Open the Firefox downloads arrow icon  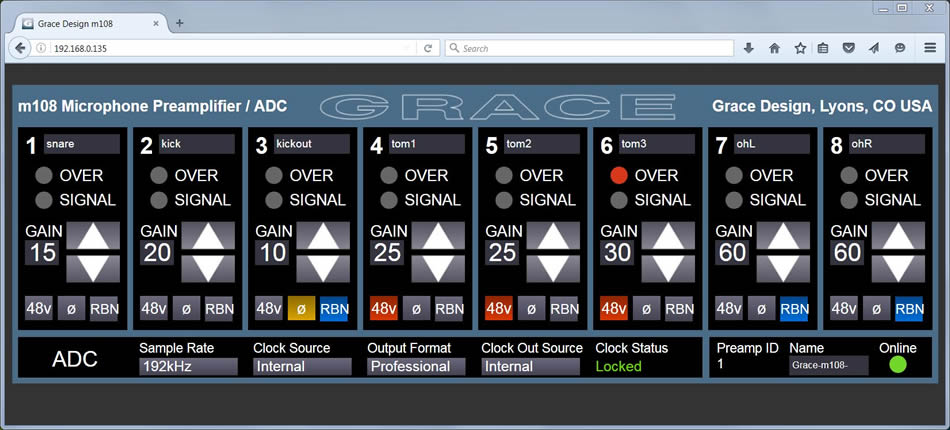(x=748, y=48)
